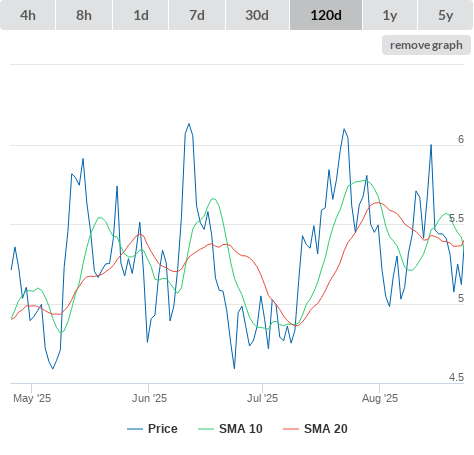Select the 4h time range tab
Image resolution: width=474 pixels, height=455 pixels.
click(x=28, y=15)
